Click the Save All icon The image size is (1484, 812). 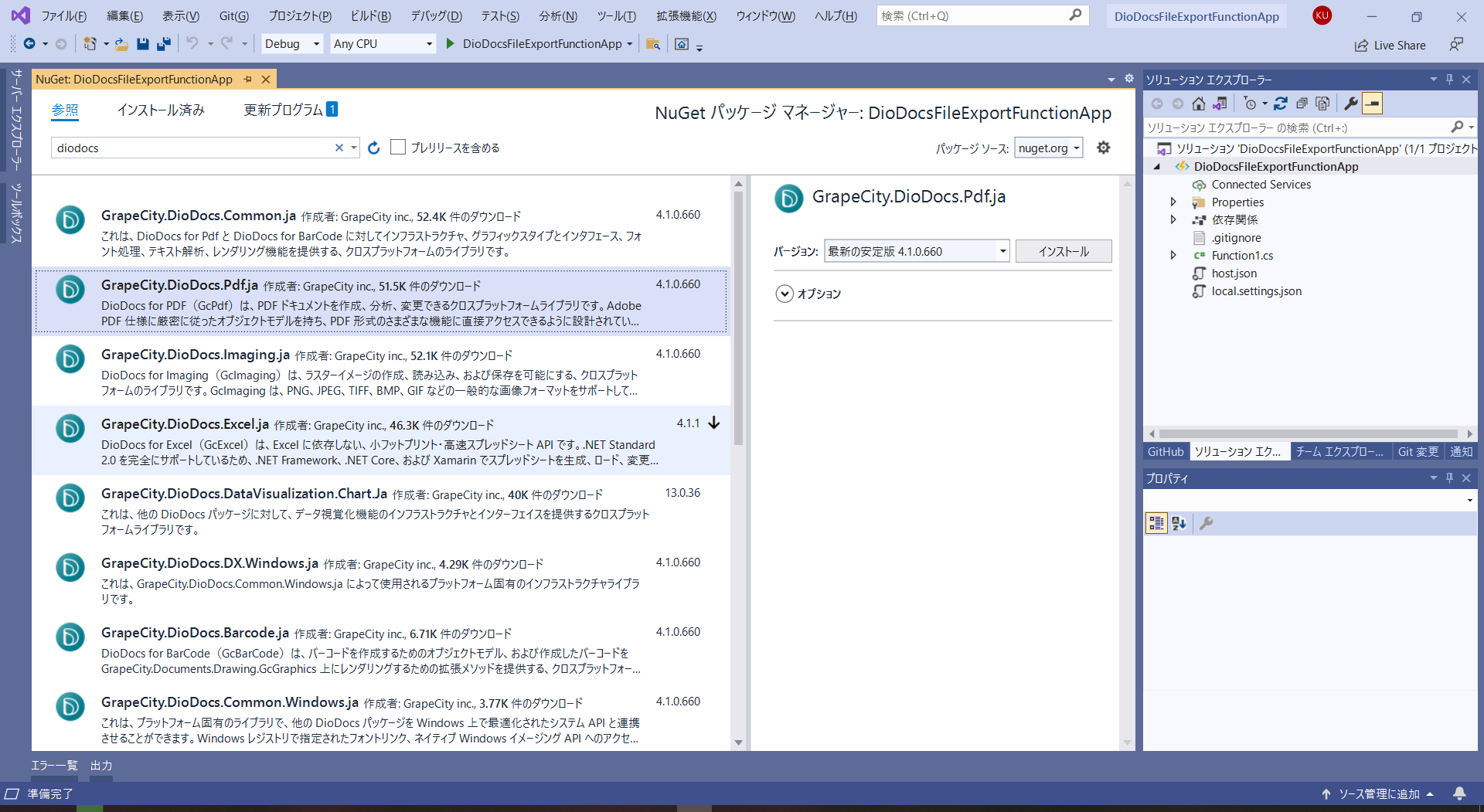click(164, 44)
